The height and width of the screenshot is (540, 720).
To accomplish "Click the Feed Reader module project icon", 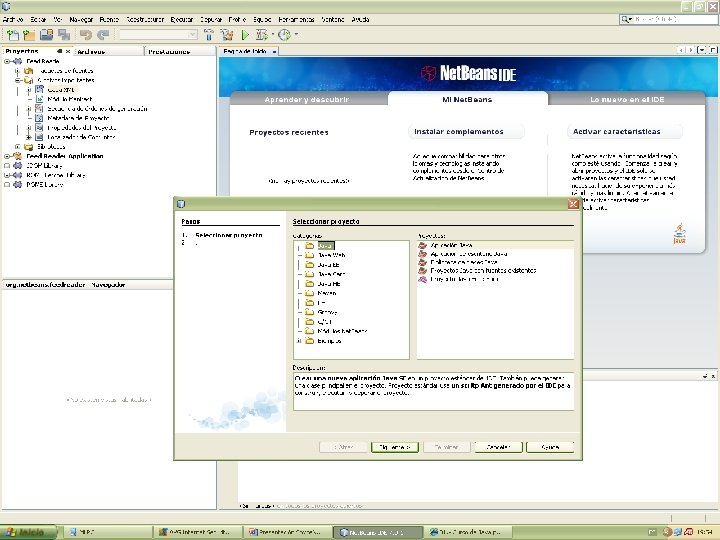I will pyautogui.click(x=18, y=61).
